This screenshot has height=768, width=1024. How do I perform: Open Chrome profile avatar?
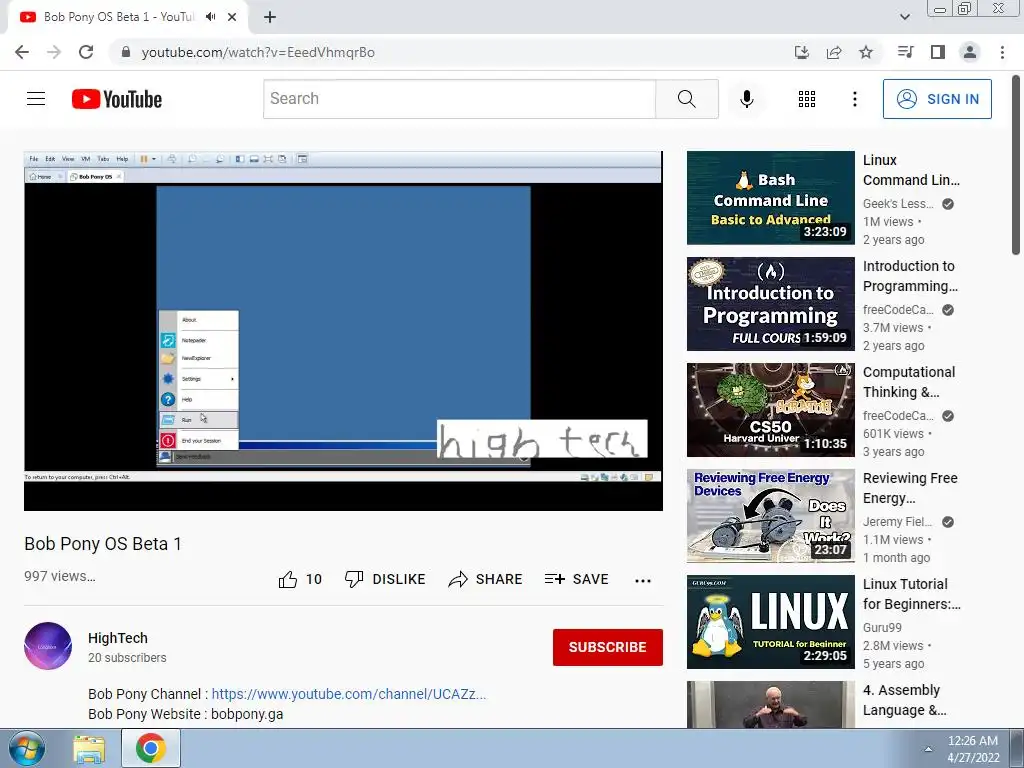970,52
